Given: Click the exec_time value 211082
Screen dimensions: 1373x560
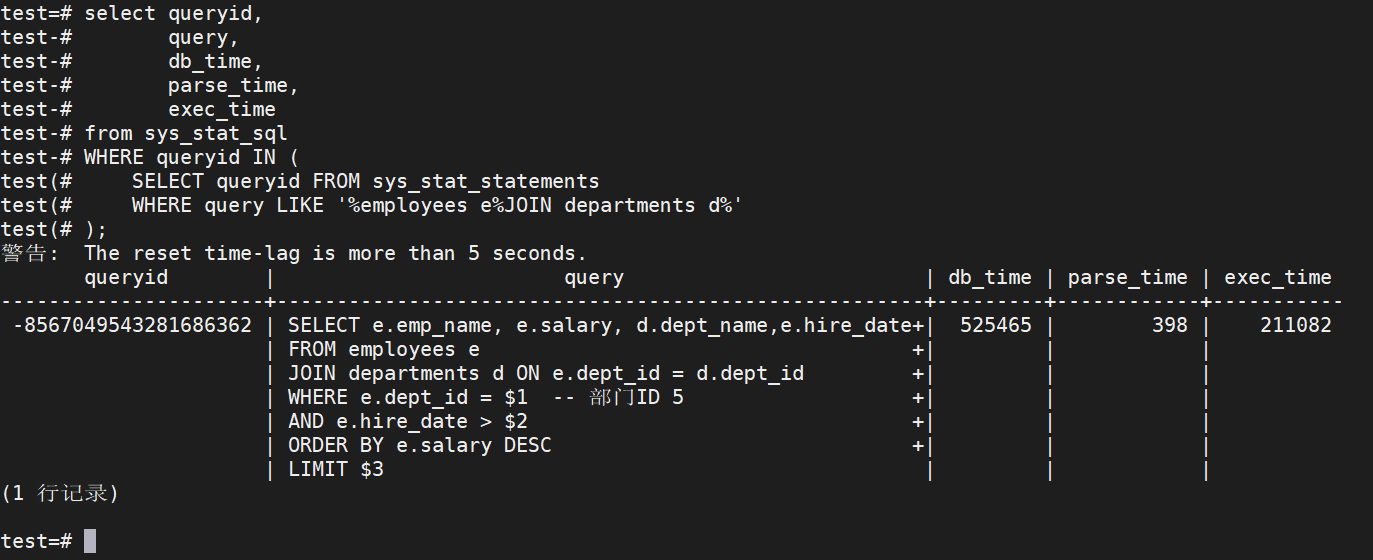Looking at the screenshot, I should click(x=1295, y=325).
